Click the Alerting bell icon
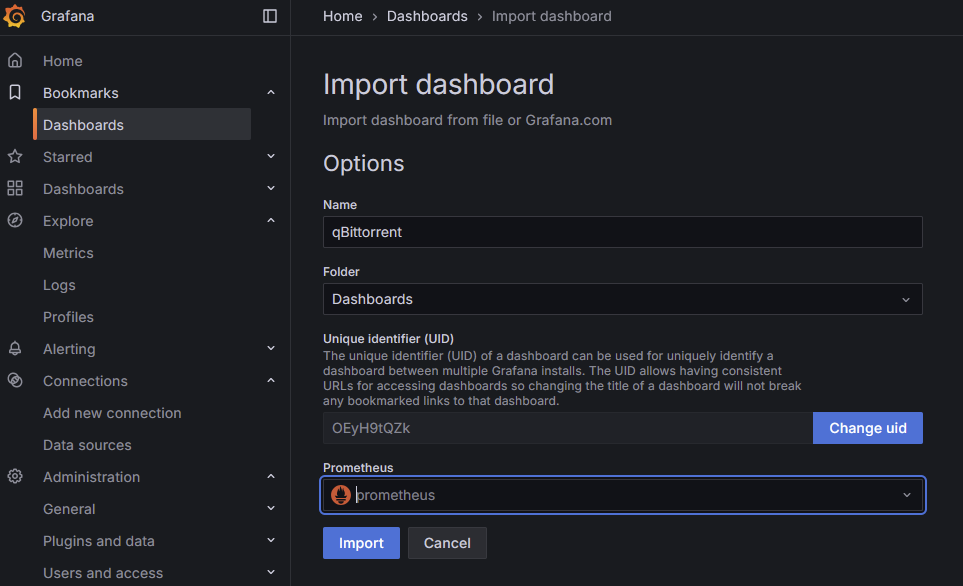Image resolution: width=963 pixels, height=586 pixels. [14, 349]
